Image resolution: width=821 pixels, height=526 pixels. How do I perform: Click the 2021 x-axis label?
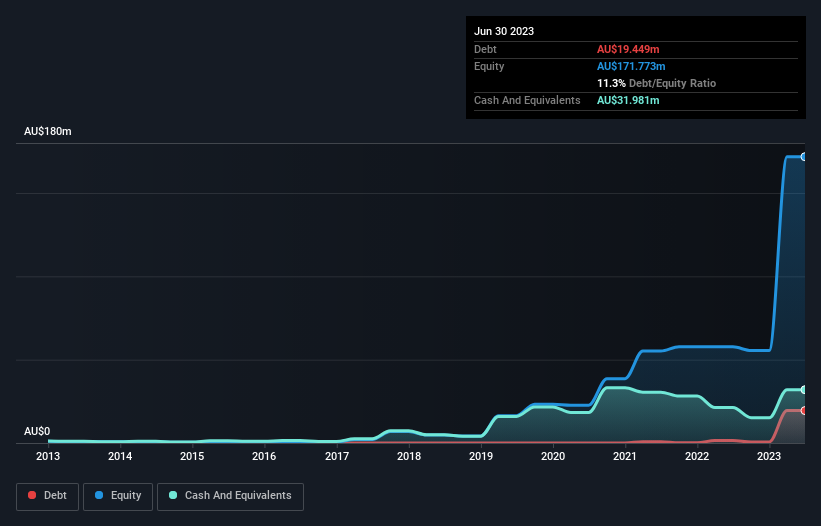click(625, 456)
